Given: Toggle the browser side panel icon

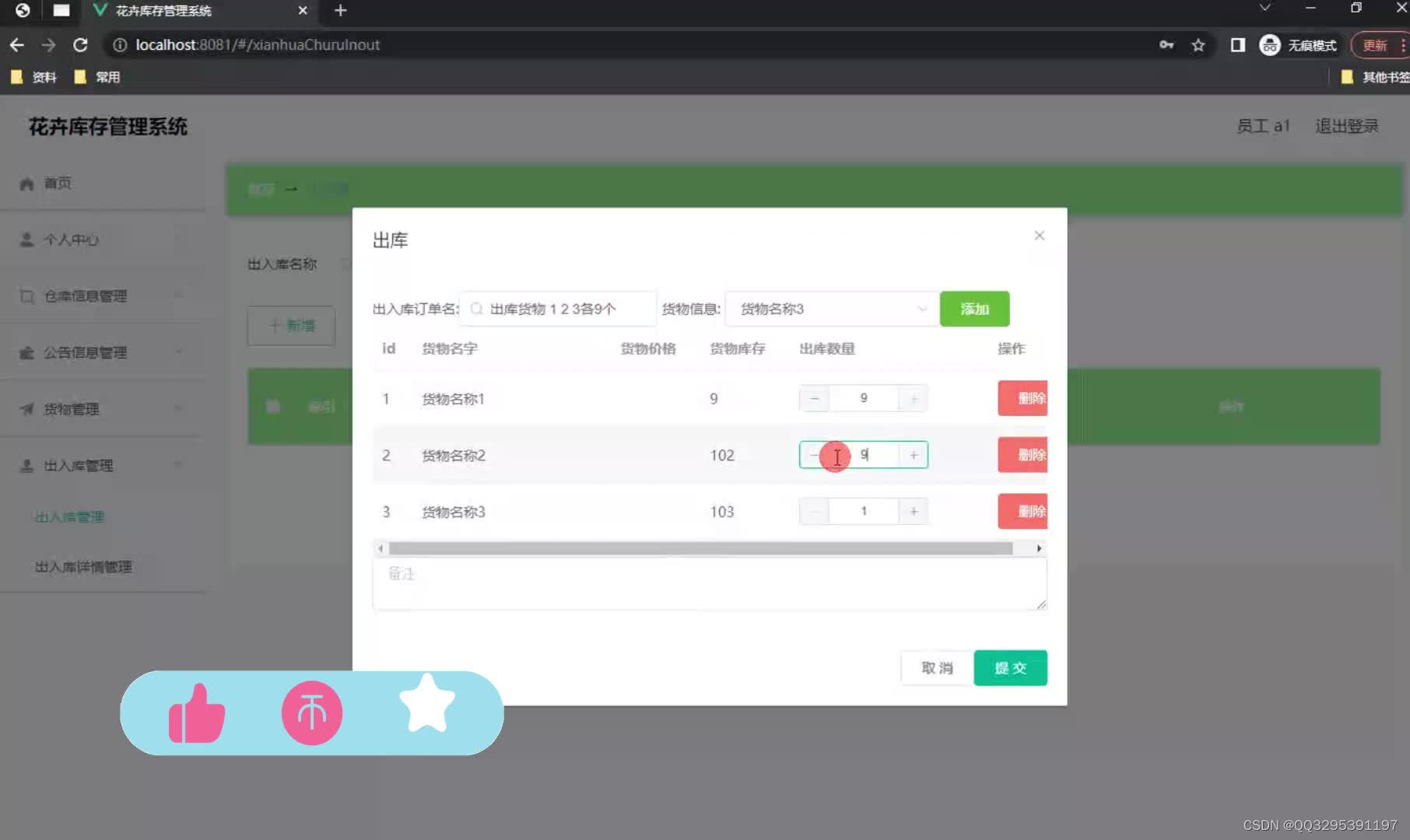Looking at the screenshot, I should pyautogui.click(x=1237, y=45).
